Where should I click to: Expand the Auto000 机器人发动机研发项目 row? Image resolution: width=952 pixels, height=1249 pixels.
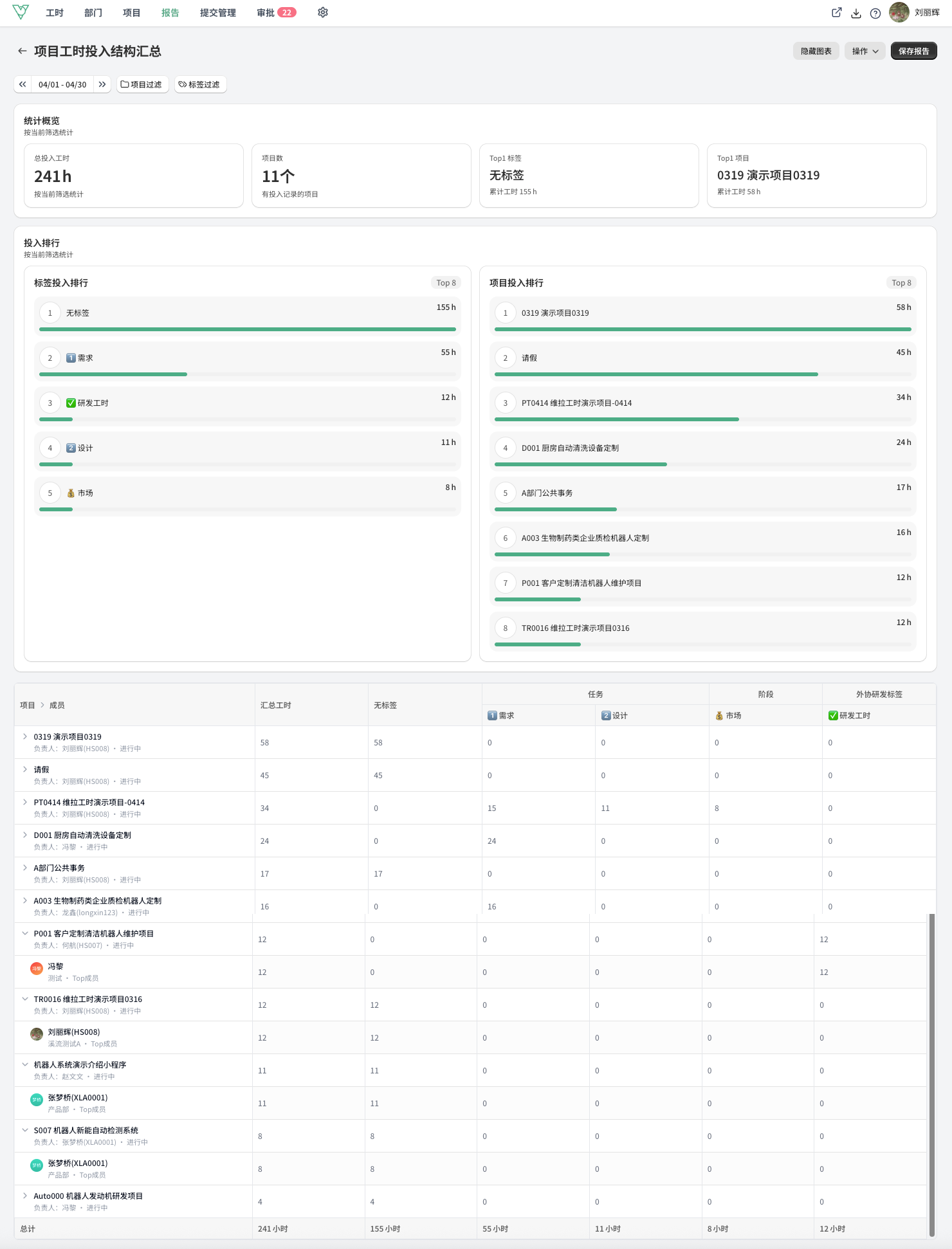25,1196
